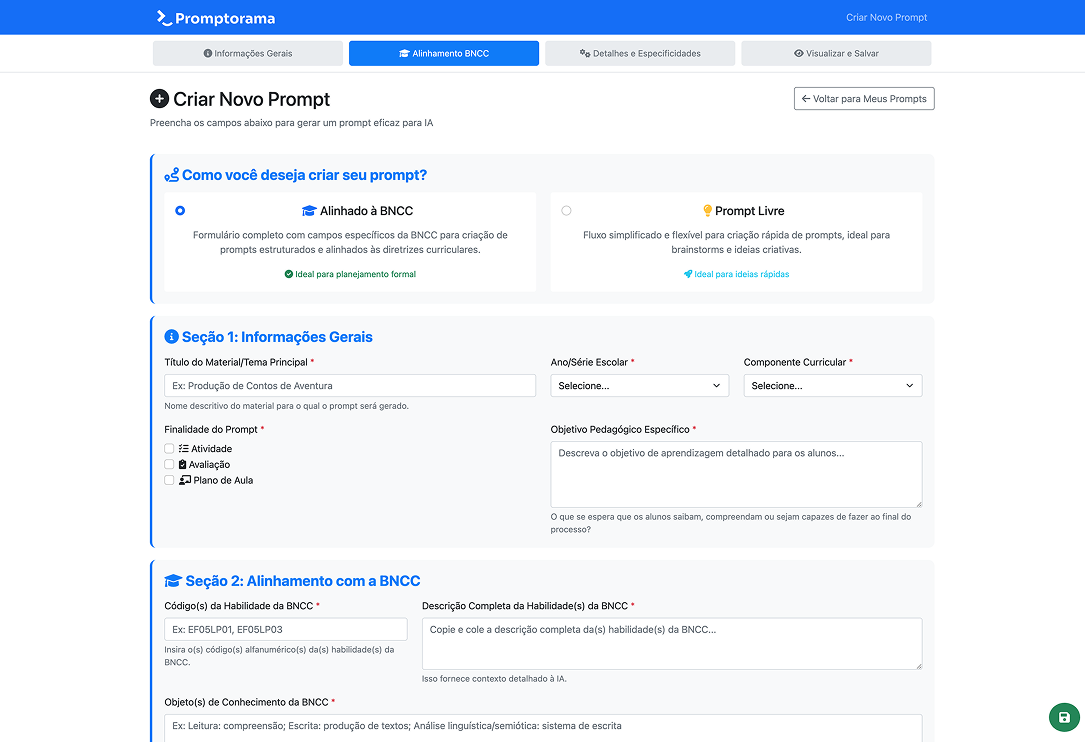This screenshot has height=742, width=1085.
Task: Switch to the Informações Gerais tab
Action: [x=248, y=53]
